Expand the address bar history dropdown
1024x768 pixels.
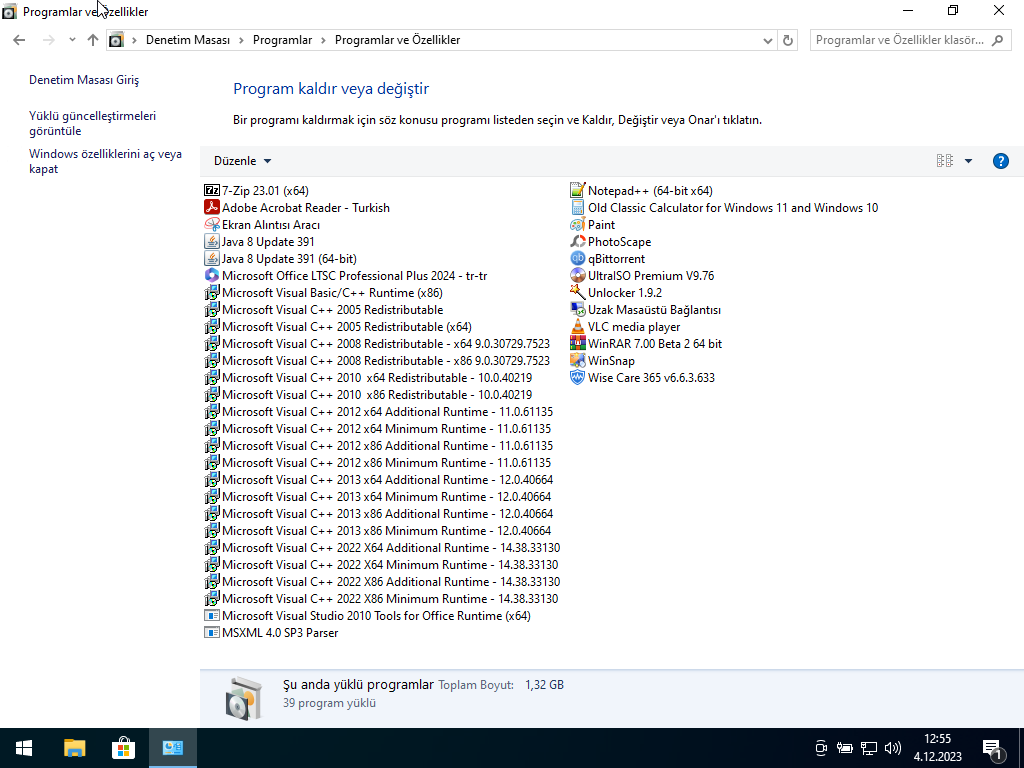coord(767,40)
